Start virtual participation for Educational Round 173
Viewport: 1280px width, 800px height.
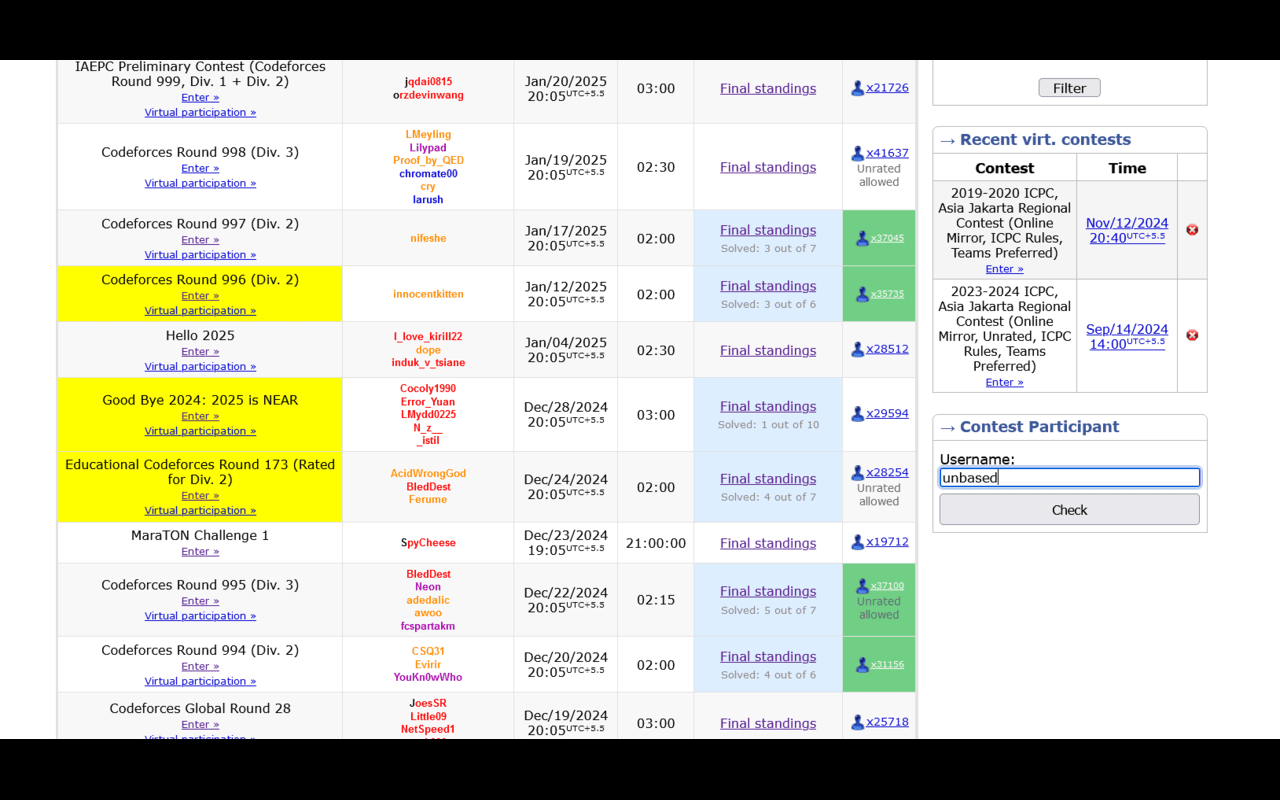[x=200, y=511]
